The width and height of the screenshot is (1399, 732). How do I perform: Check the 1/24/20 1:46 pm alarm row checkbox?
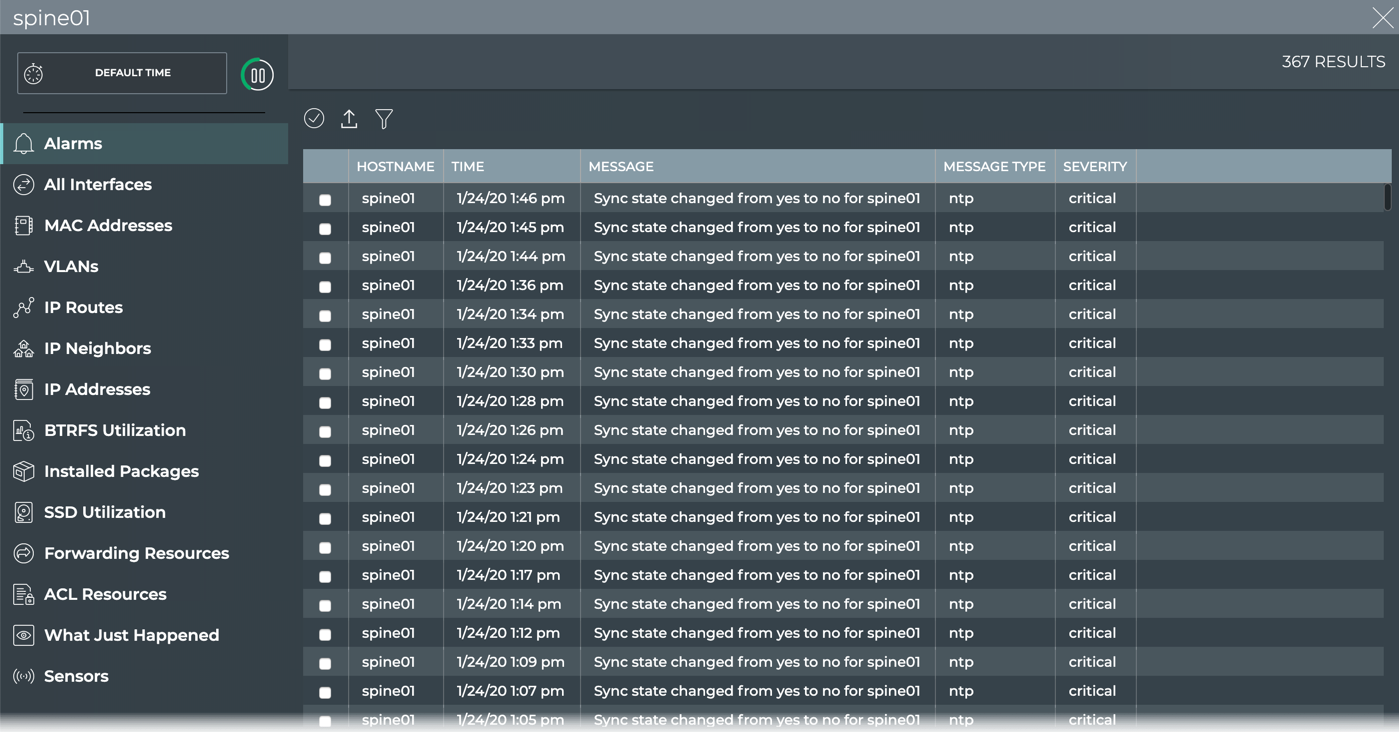tap(325, 200)
